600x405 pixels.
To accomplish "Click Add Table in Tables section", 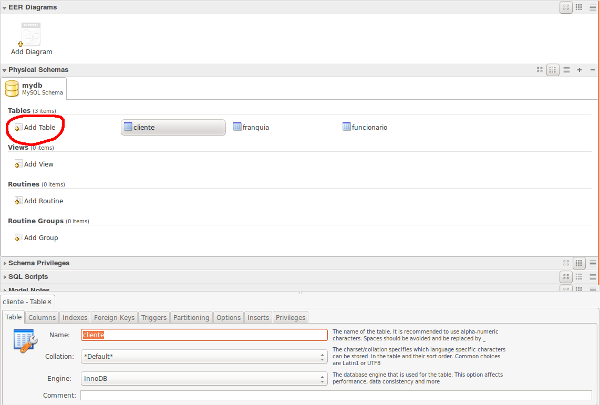I will [35, 127].
